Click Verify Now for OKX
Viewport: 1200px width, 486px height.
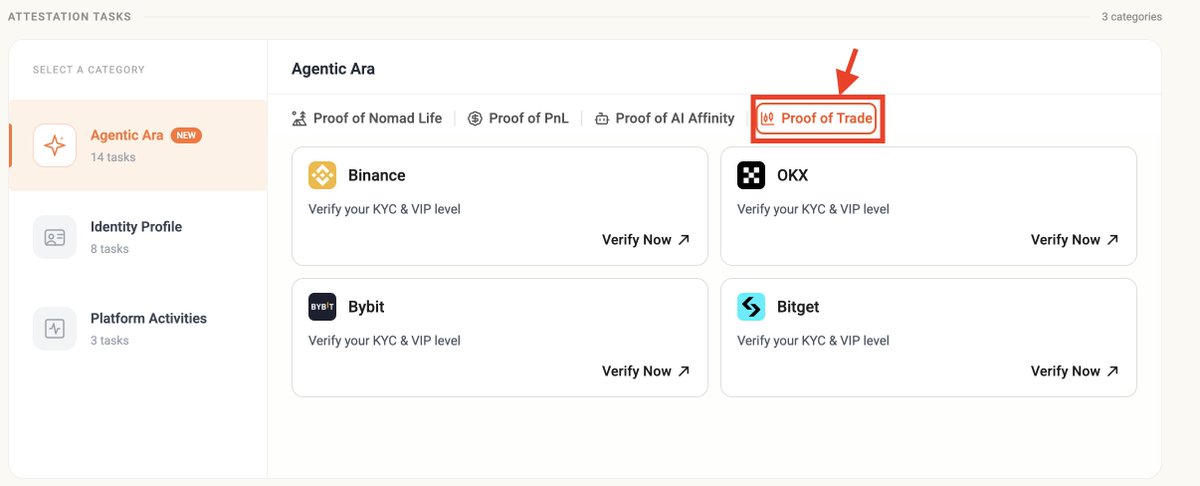(1075, 240)
